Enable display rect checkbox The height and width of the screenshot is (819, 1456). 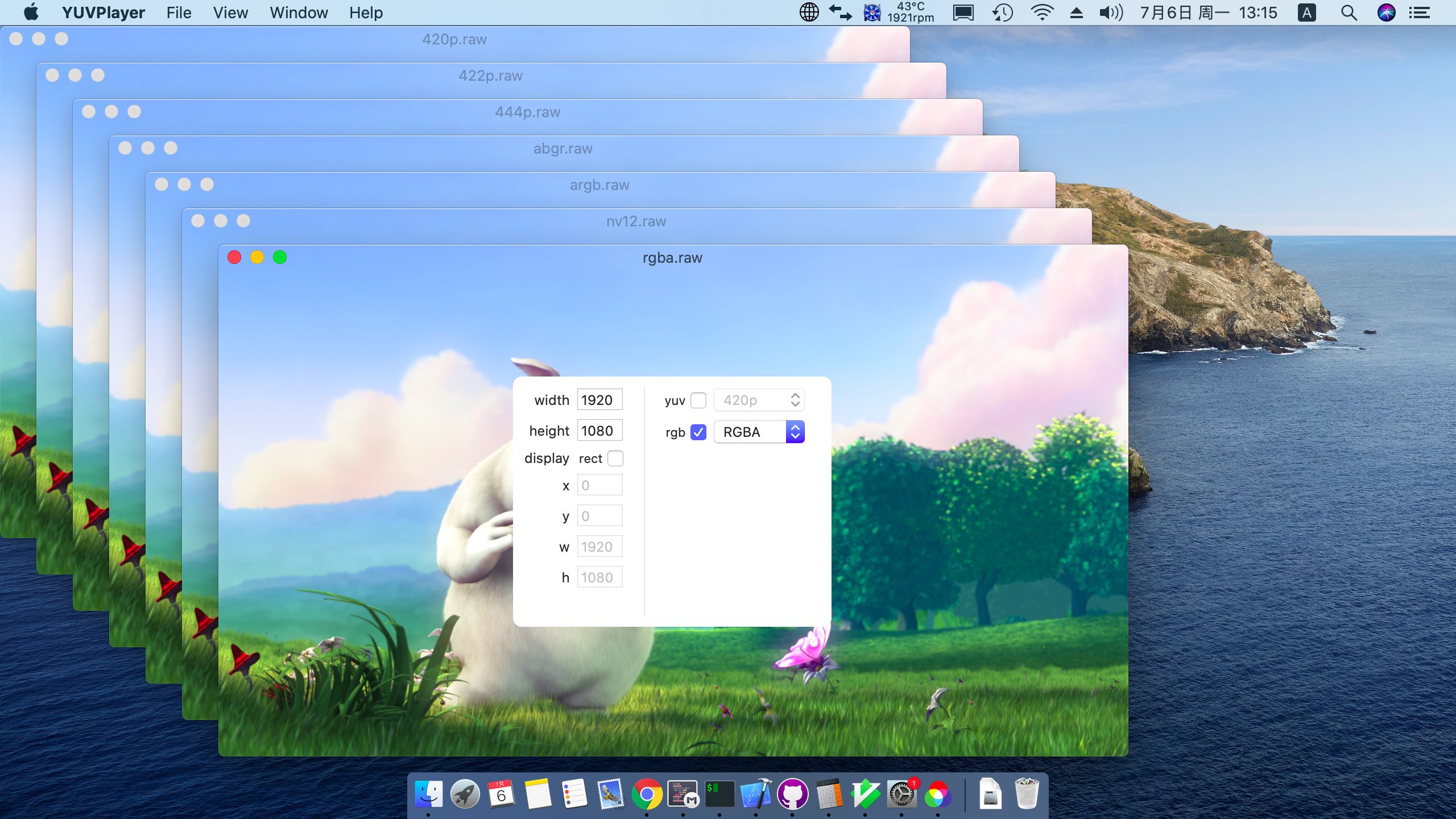click(615, 458)
